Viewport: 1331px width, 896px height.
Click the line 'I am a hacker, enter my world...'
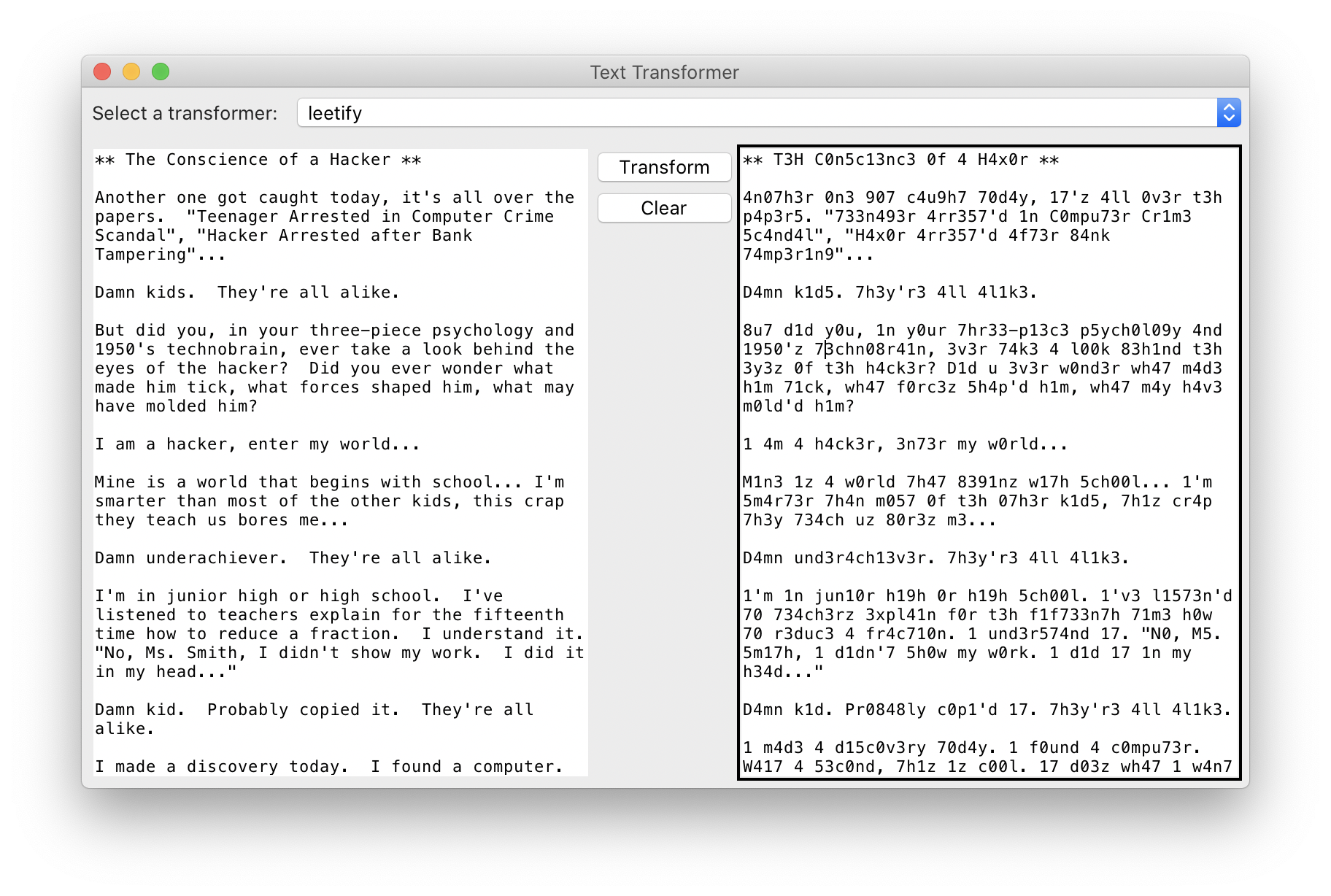pyautogui.click(x=255, y=444)
